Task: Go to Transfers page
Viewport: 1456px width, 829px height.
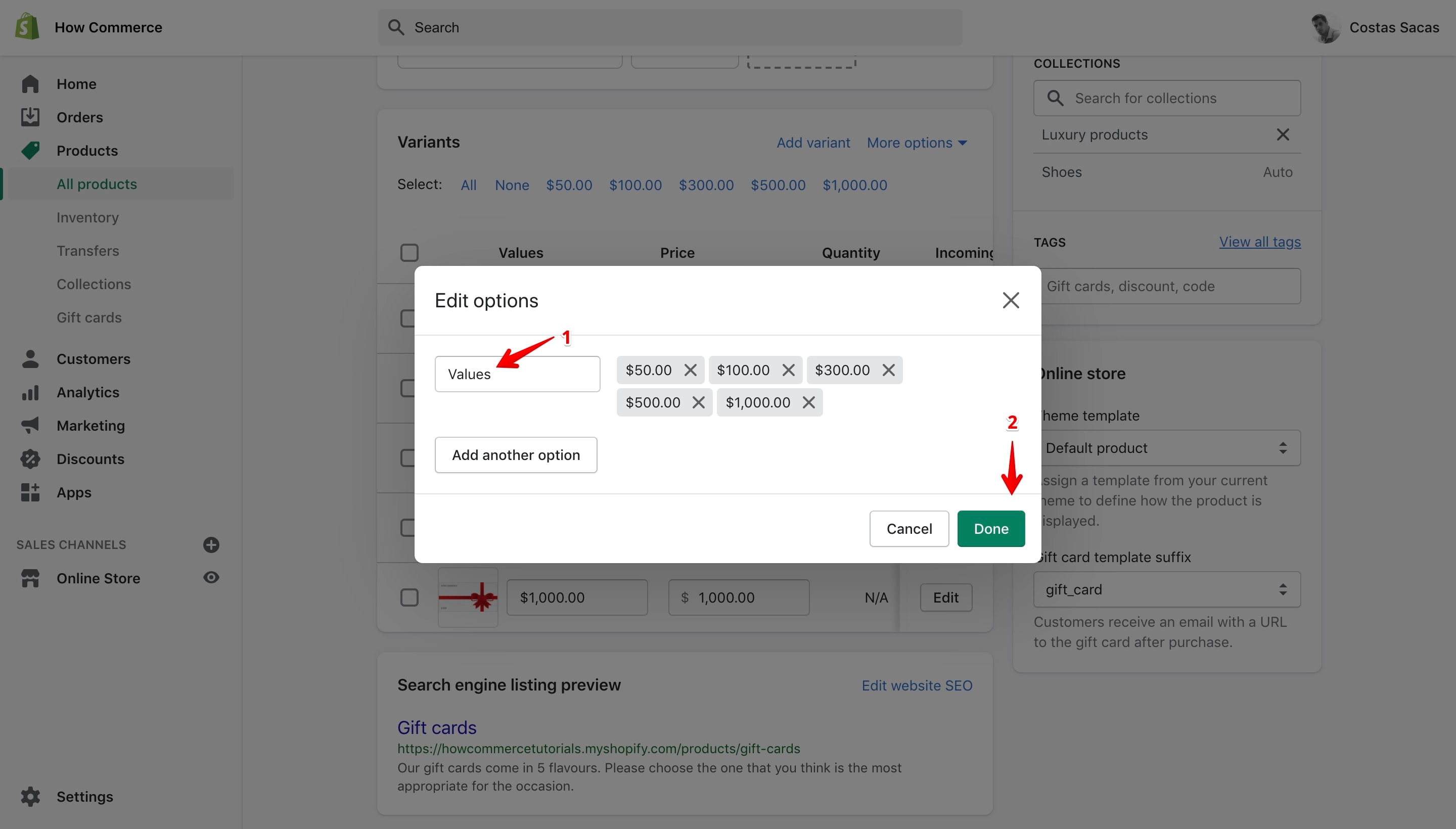Action: click(x=87, y=251)
